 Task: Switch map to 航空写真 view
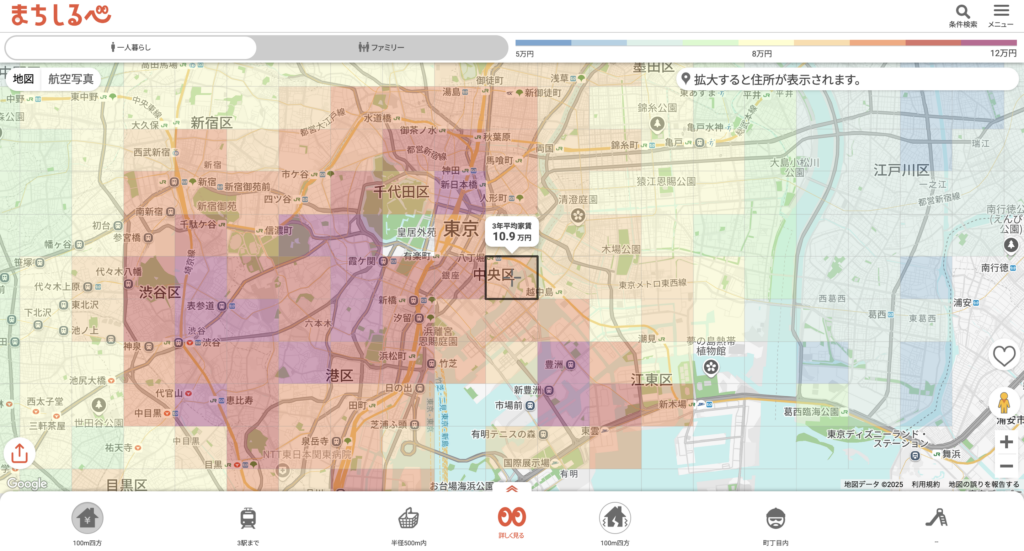coord(71,79)
